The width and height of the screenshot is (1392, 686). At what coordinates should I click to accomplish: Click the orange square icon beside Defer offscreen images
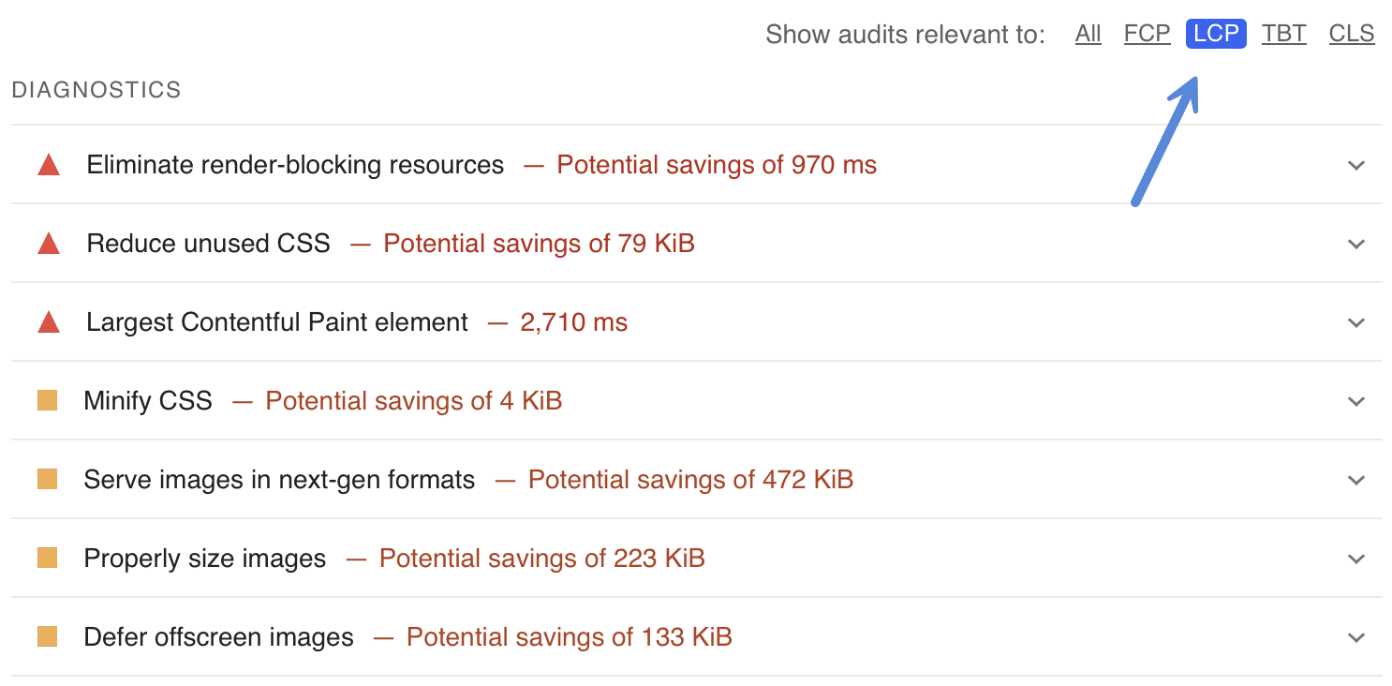click(47, 636)
